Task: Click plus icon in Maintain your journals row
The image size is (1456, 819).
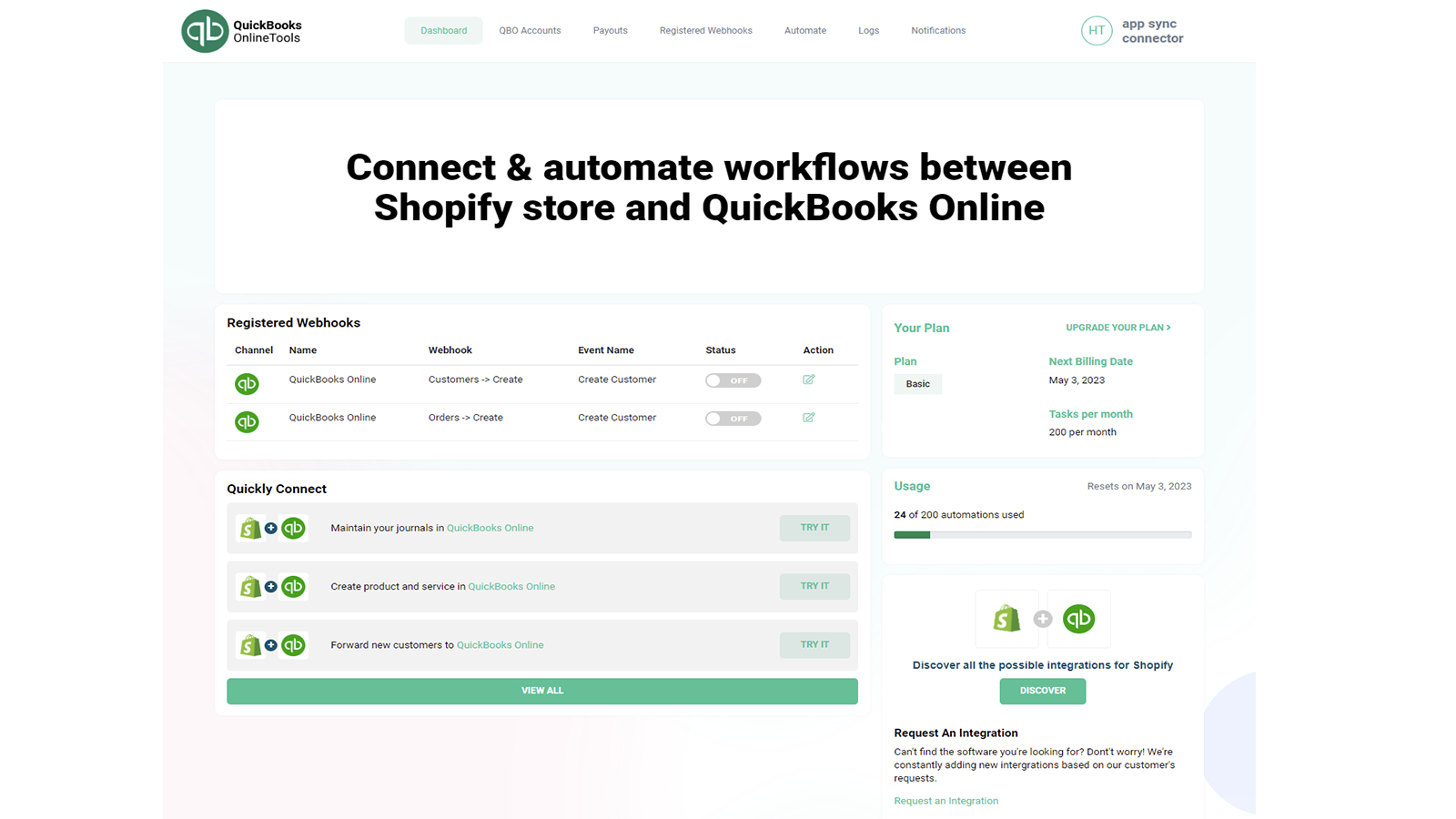Action: 271,528
